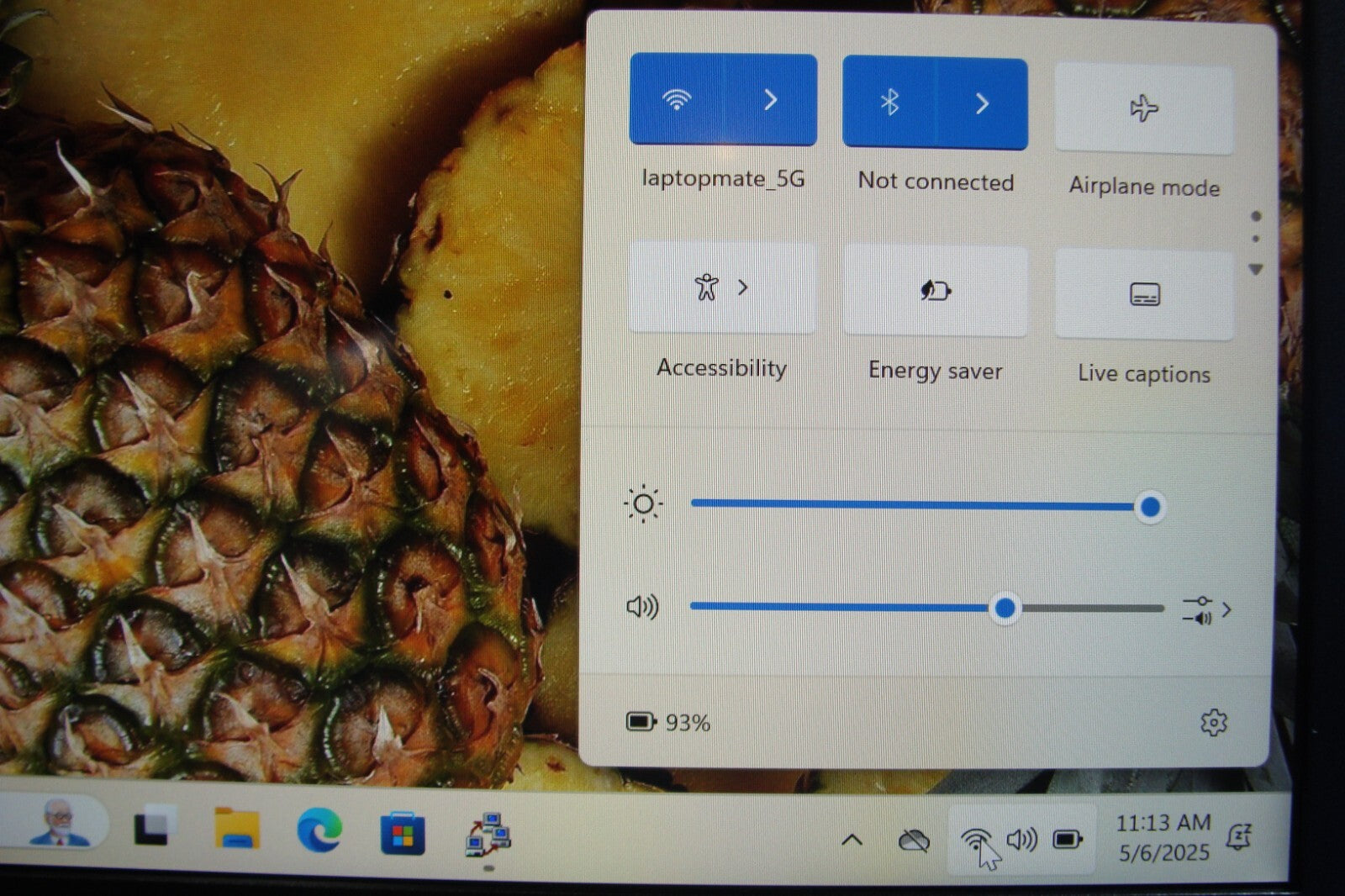Toggle Bluetooth off in quick settings
Image resolution: width=1345 pixels, height=896 pixels.
coord(889,103)
